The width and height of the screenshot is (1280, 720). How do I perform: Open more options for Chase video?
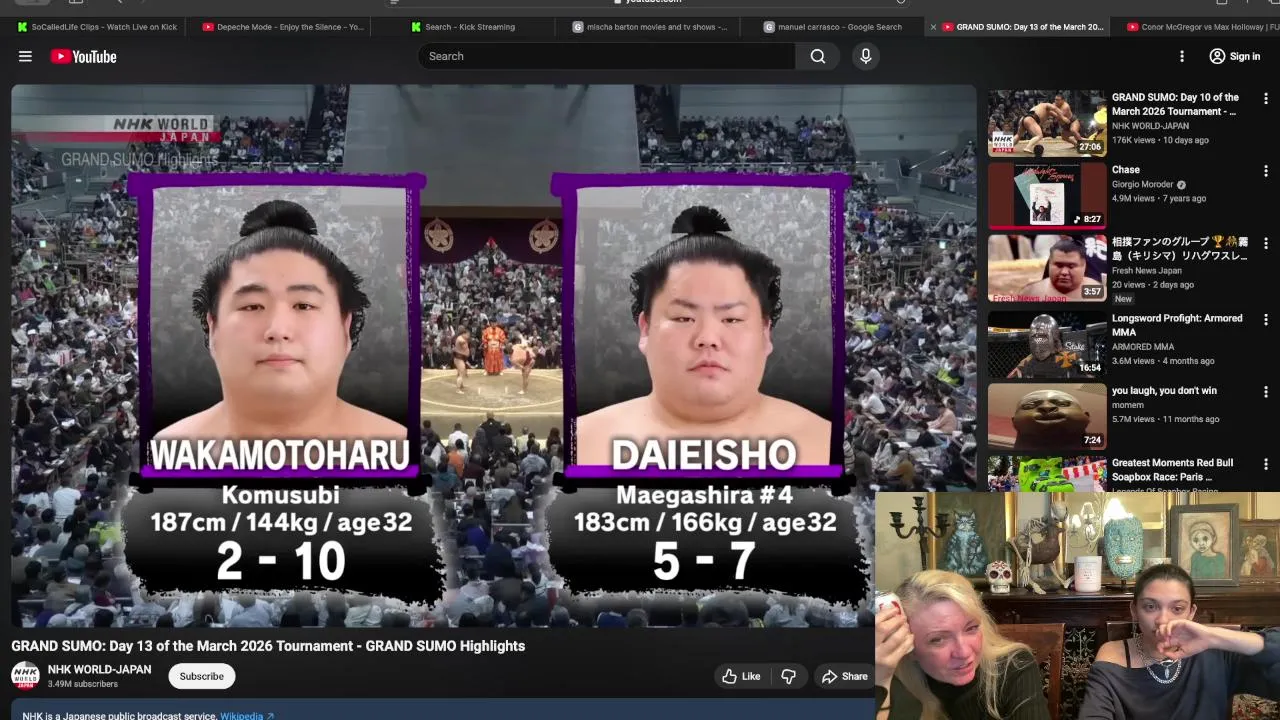tap(1265, 171)
